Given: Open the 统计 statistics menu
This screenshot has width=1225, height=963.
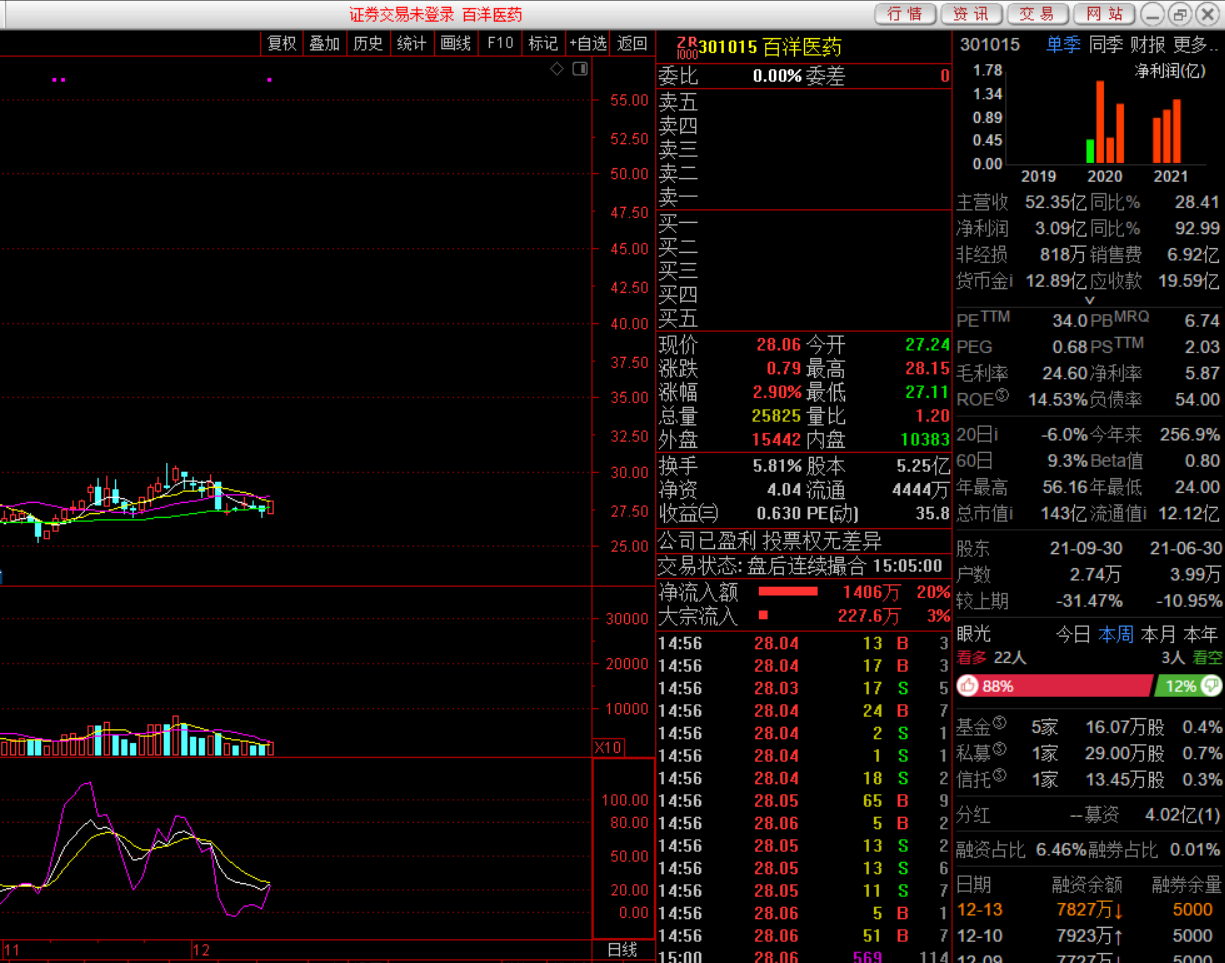Looking at the screenshot, I should point(412,43).
